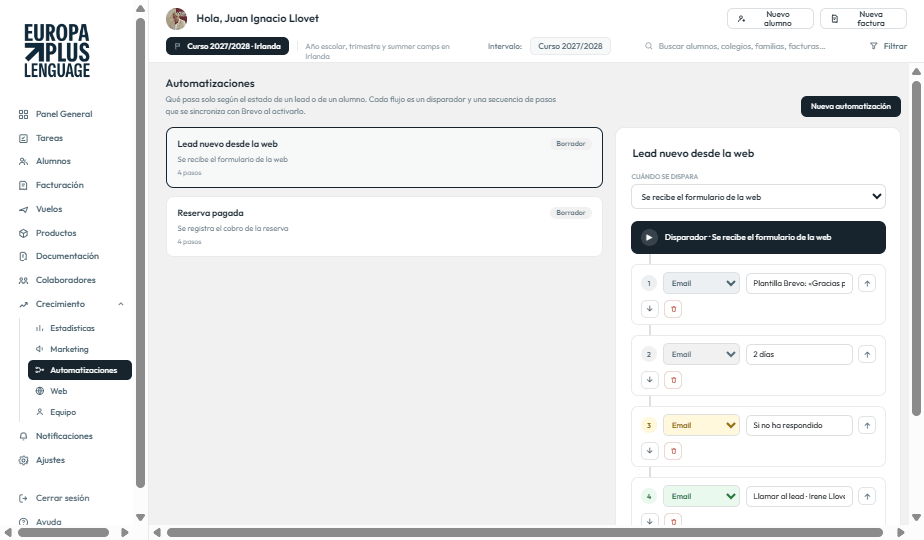
Task: Edit step 1 Plantilla Brevo field
Action: point(799,284)
